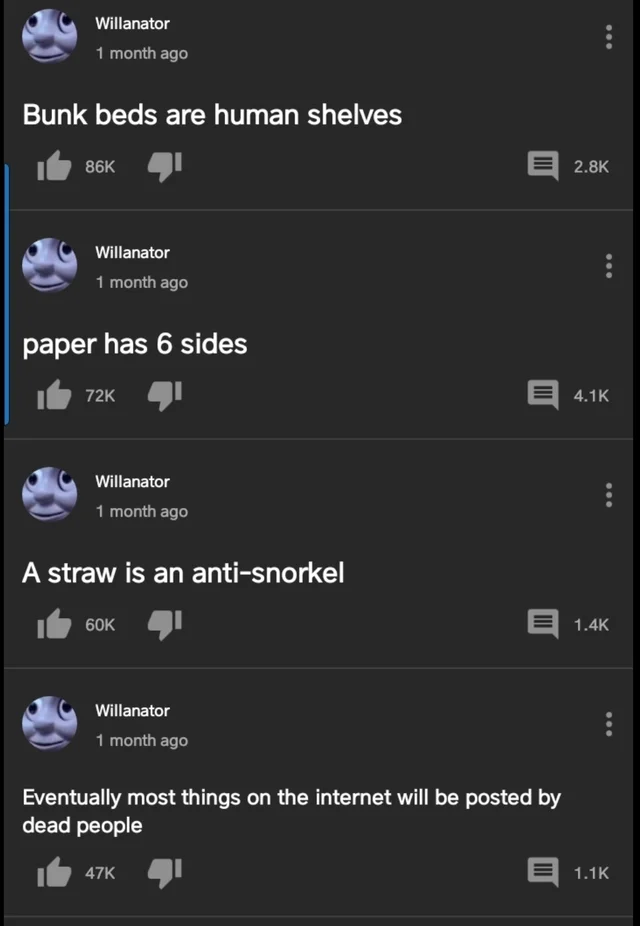
Task: Like the "A straw is an anti-snorkel" post
Action: click(x=54, y=624)
